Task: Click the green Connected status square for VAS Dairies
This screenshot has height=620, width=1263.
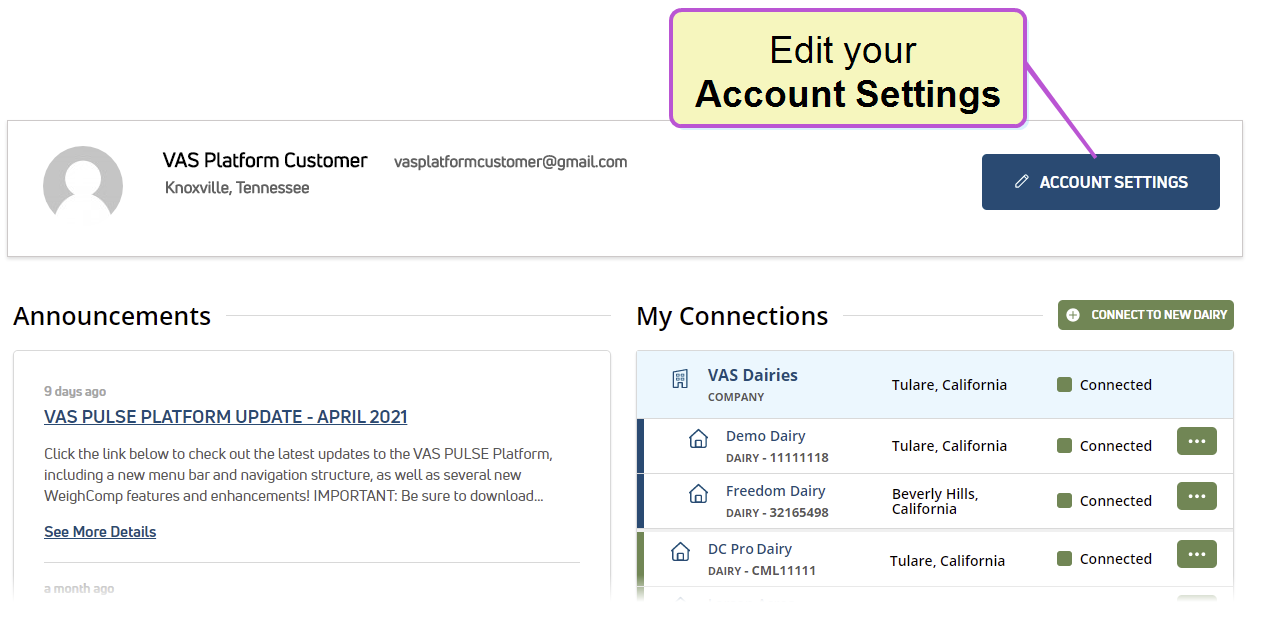Action: tap(1064, 385)
